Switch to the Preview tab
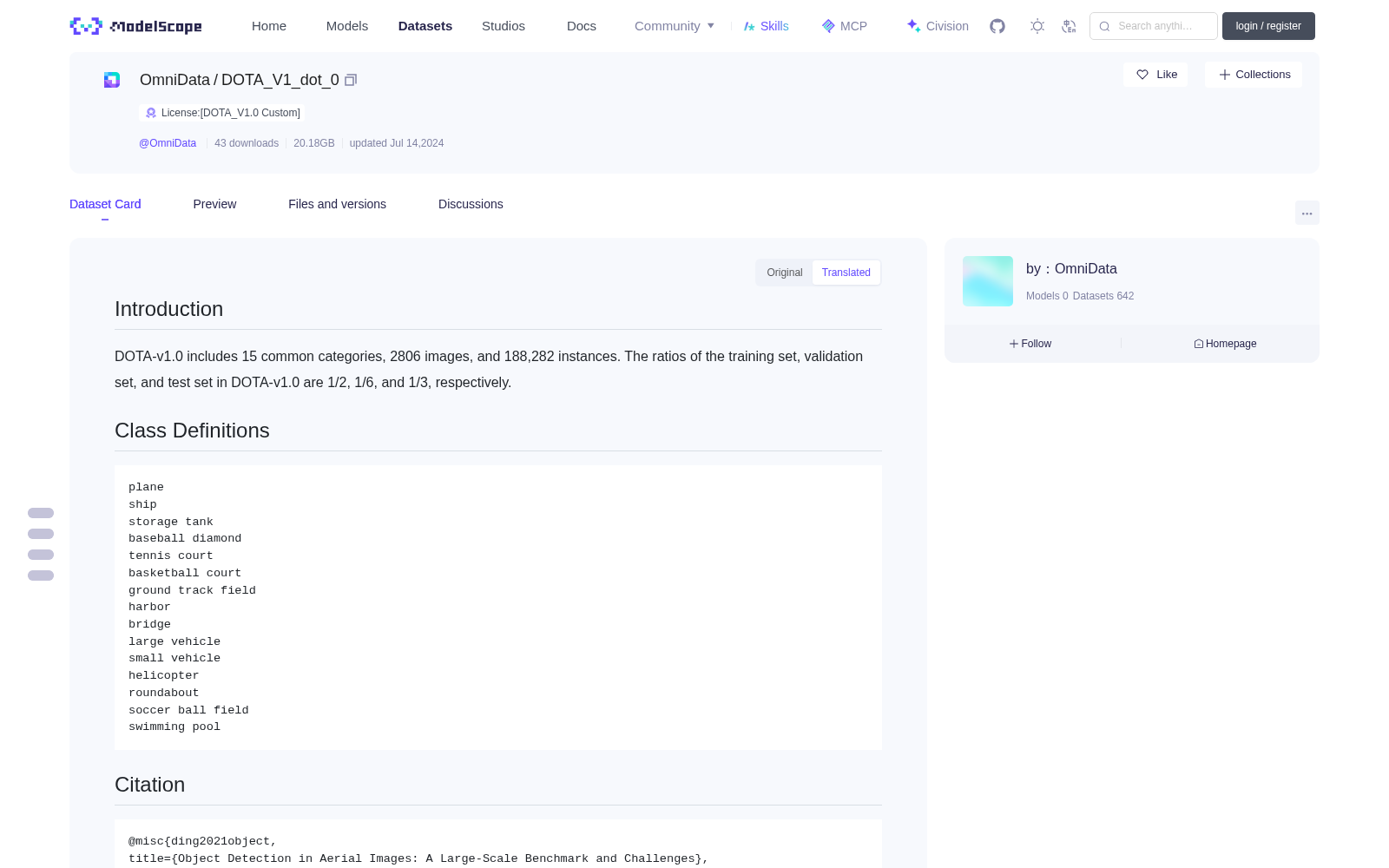The image size is (1389, 868). pos(214,204)
